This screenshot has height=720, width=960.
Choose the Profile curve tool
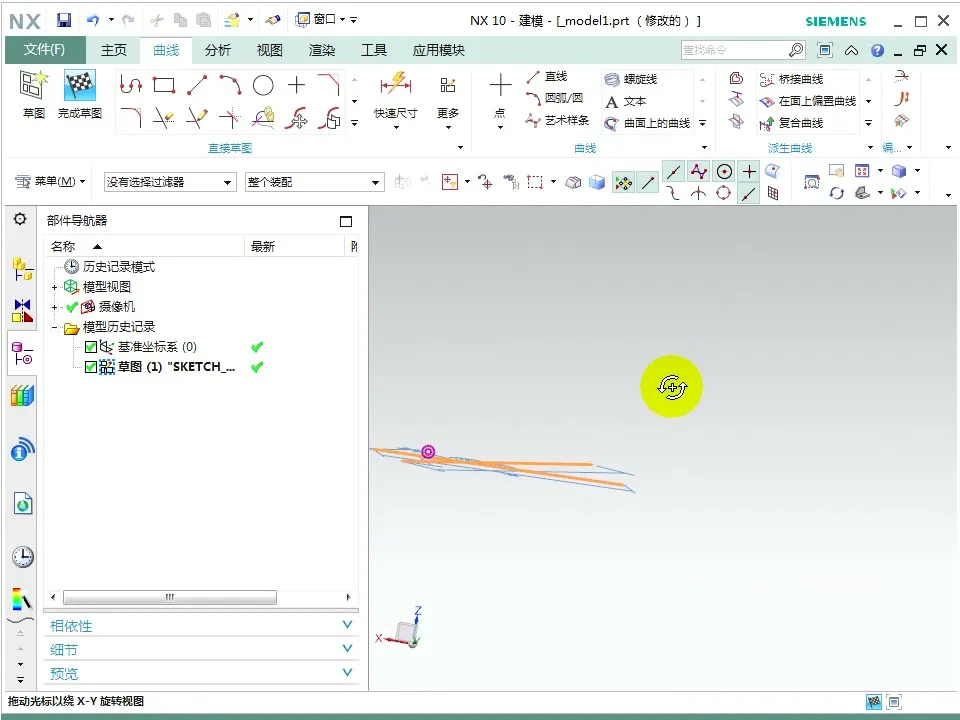click(131, 86)
